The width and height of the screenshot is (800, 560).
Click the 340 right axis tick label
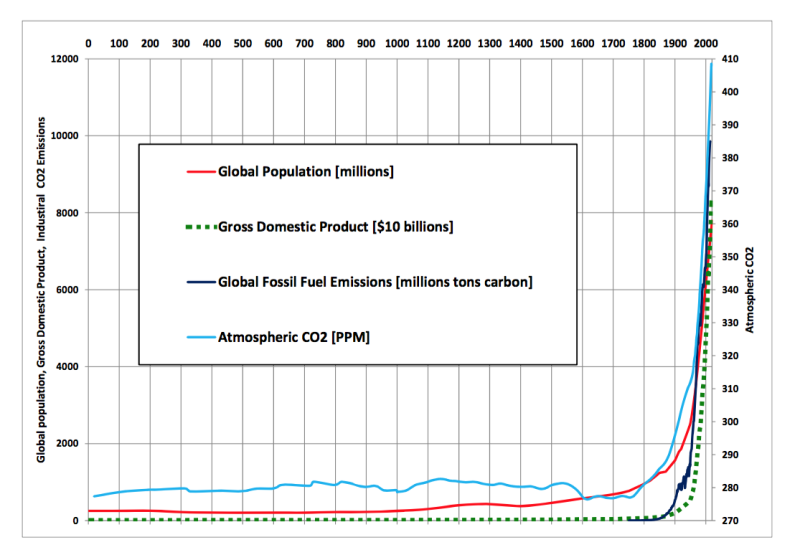click(729, 290)
